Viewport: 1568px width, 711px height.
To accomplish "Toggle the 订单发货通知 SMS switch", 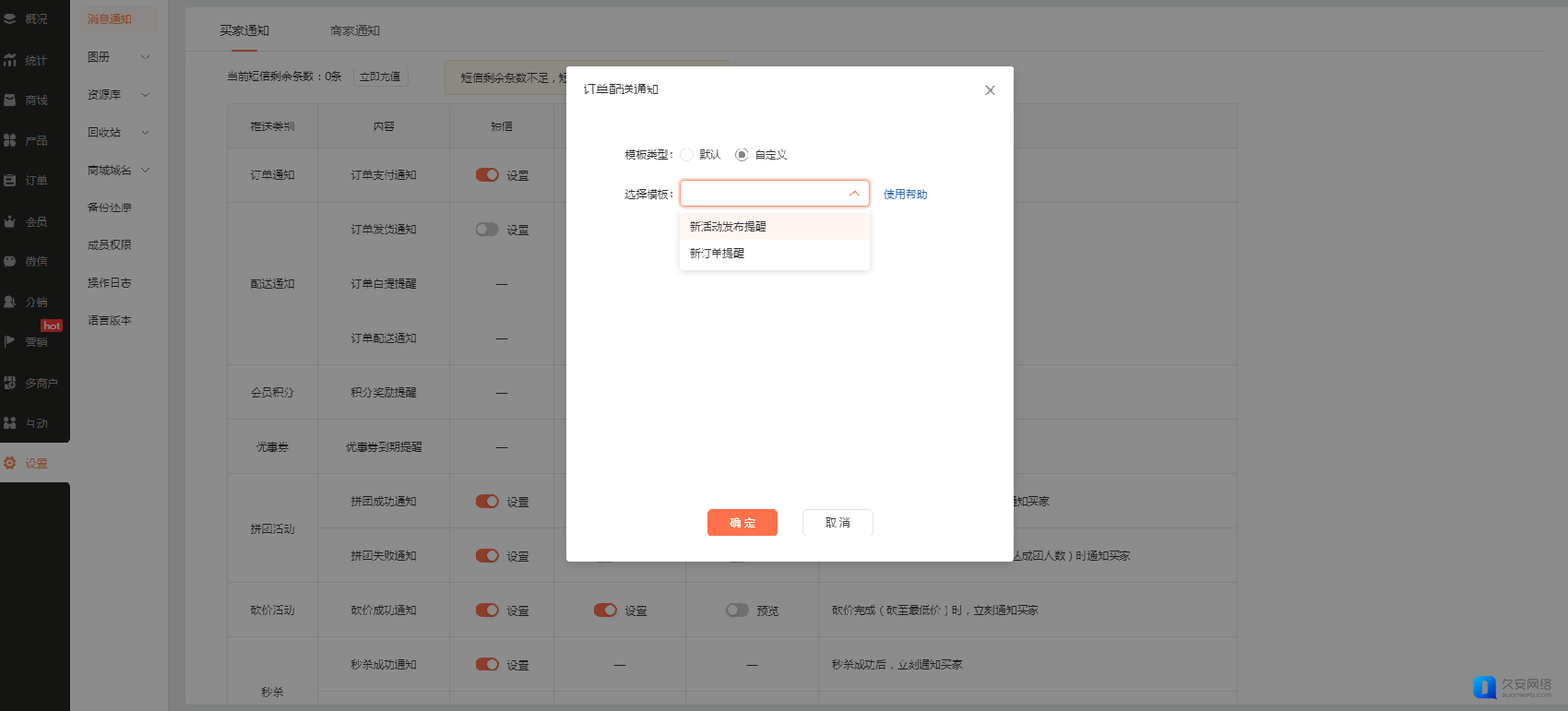I will click(487, 230).
